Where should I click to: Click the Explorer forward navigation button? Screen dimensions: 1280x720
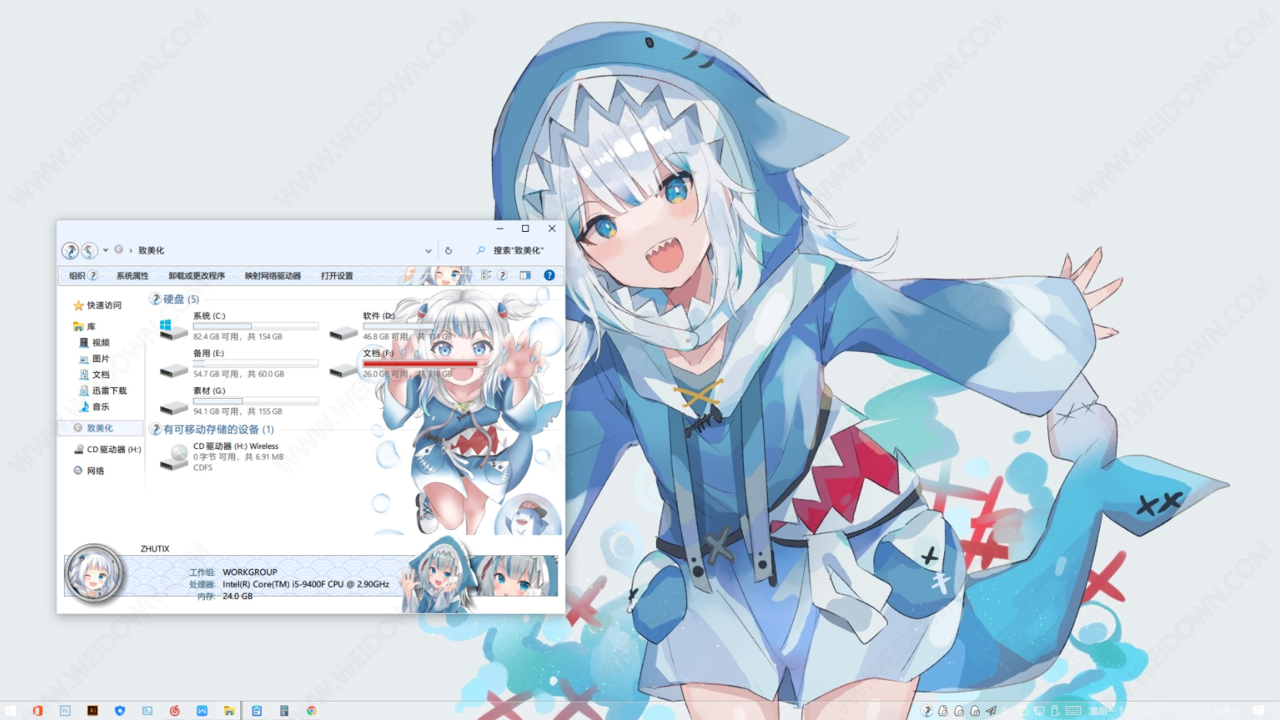[90, 250]
